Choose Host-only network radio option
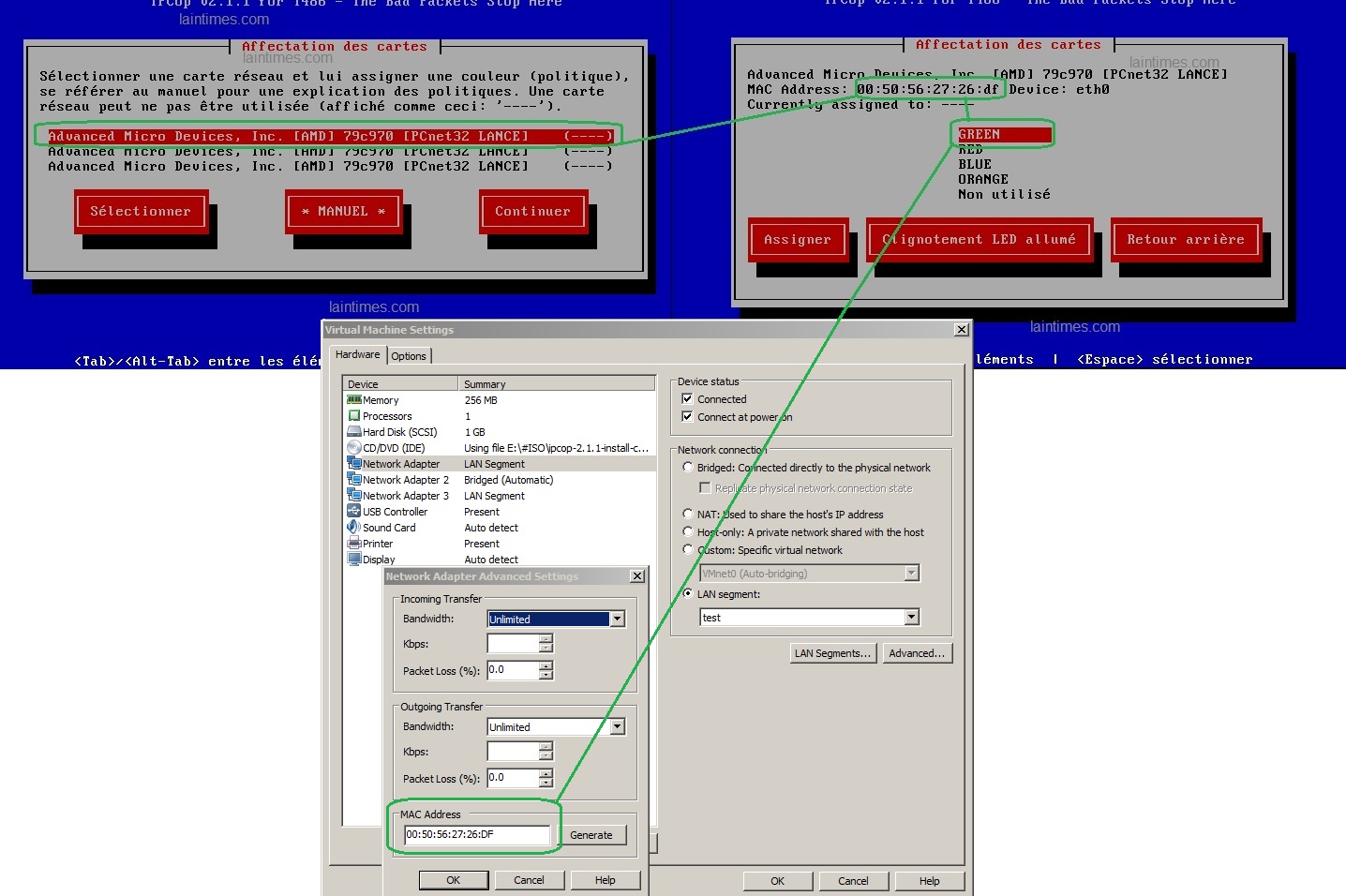The width and height of the screenshot is (1346, 896). pyautogui.click(x=688, y=531)
